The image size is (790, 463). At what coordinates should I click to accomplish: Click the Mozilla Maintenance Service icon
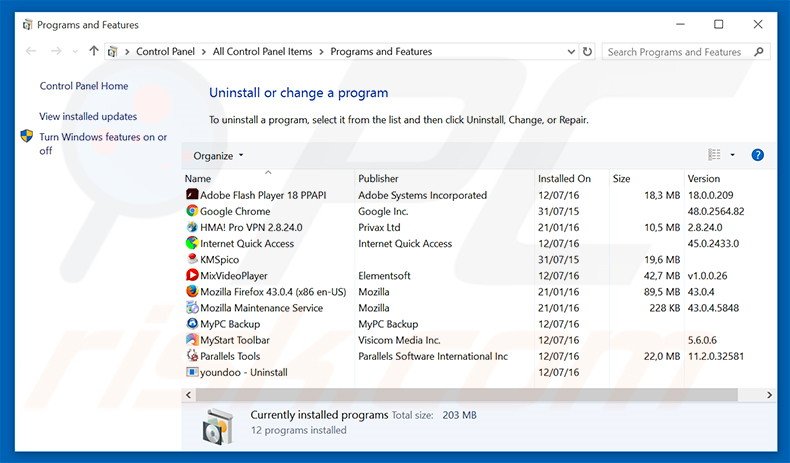point(192,307)
